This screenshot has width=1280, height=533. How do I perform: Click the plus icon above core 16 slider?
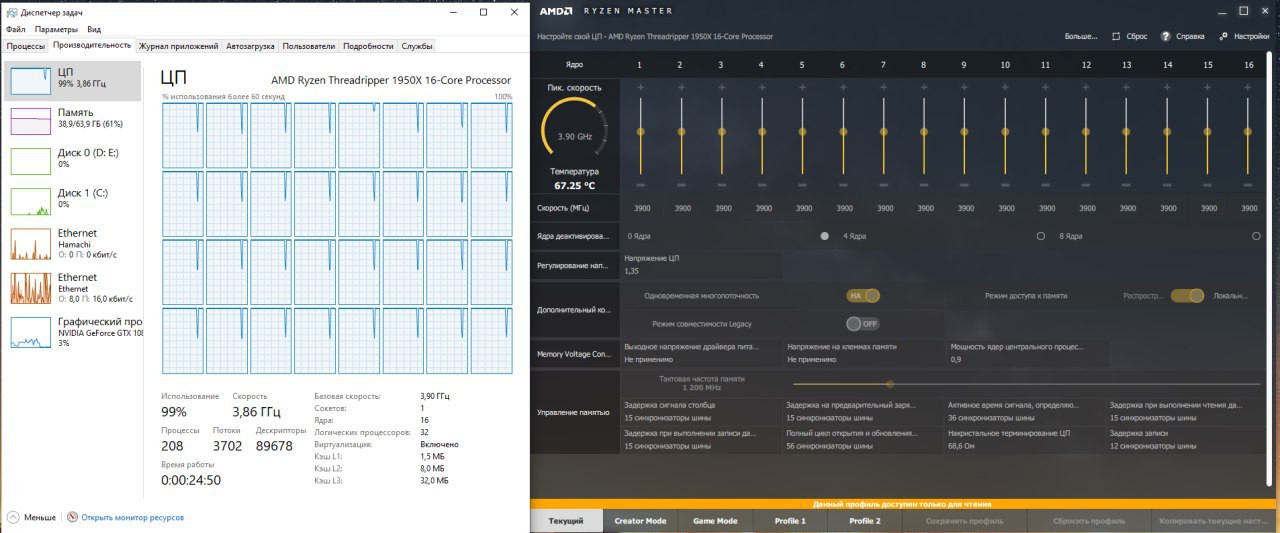[x=1248, y=88]
